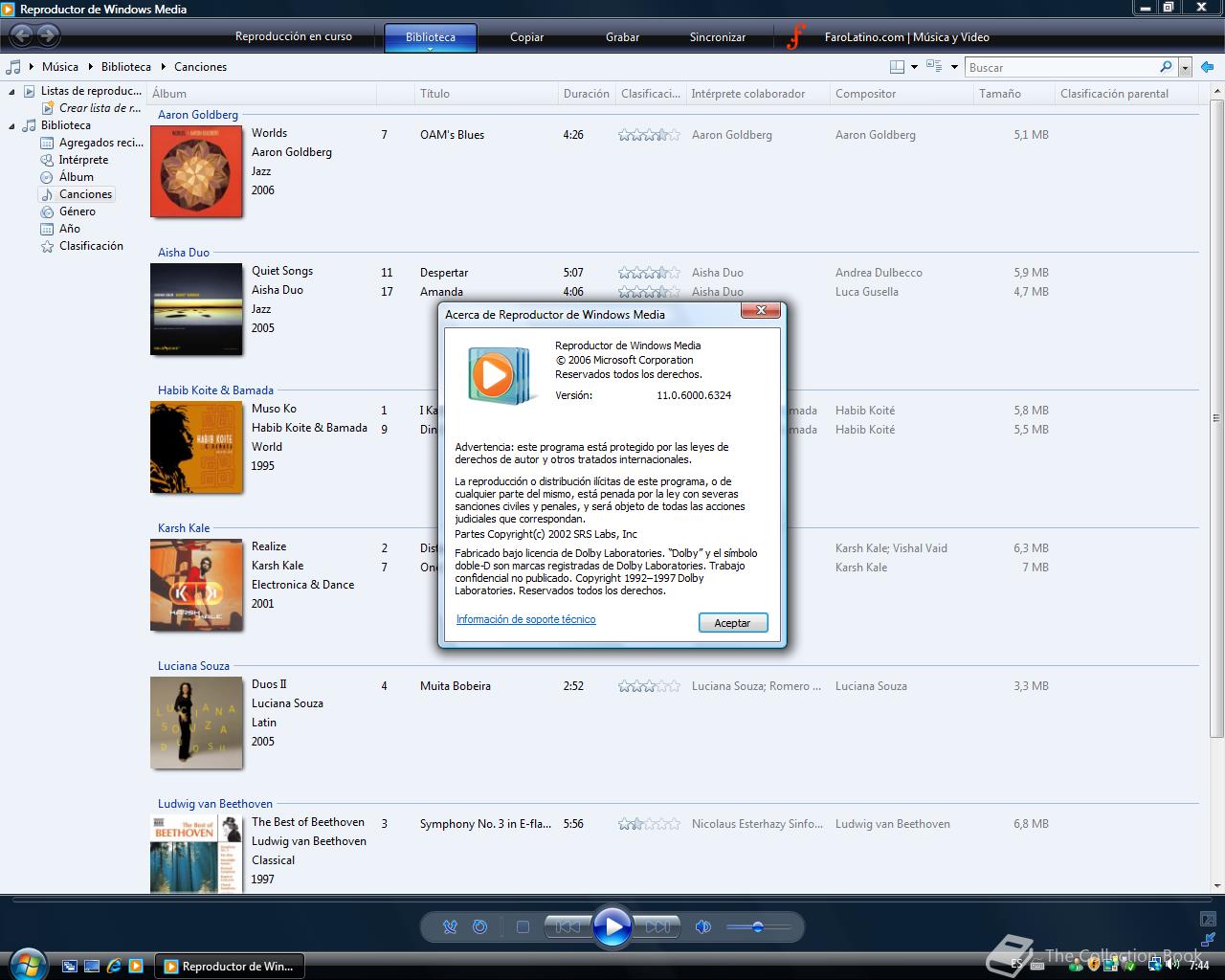Screen dimensions: 1225x980
Task: Click the Worlds album cover thumbnail
Action: pyautogui.click(x=196, y=171)
